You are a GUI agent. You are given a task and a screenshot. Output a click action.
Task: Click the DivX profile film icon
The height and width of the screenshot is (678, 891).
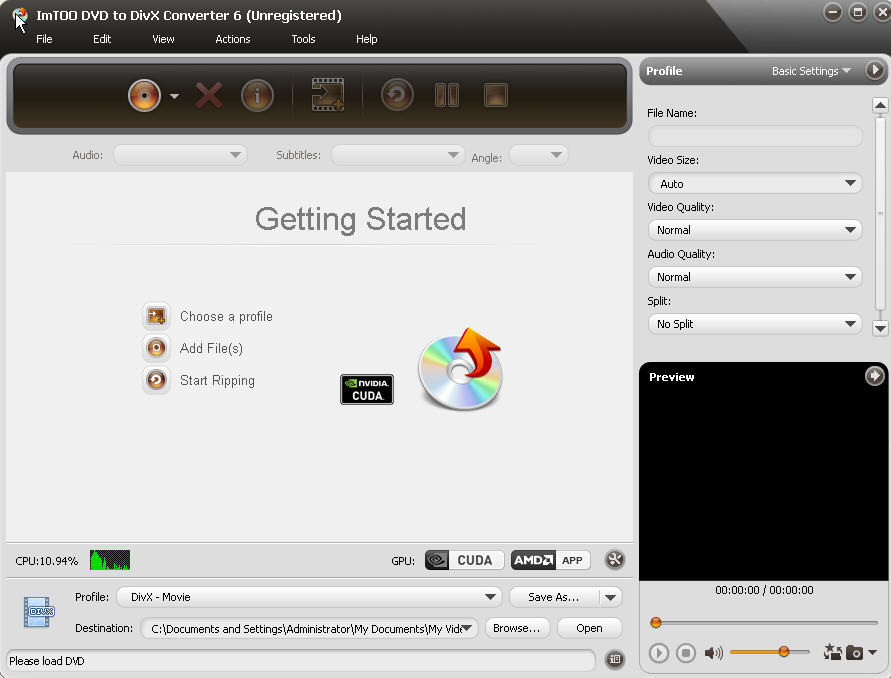pos(39,612)
